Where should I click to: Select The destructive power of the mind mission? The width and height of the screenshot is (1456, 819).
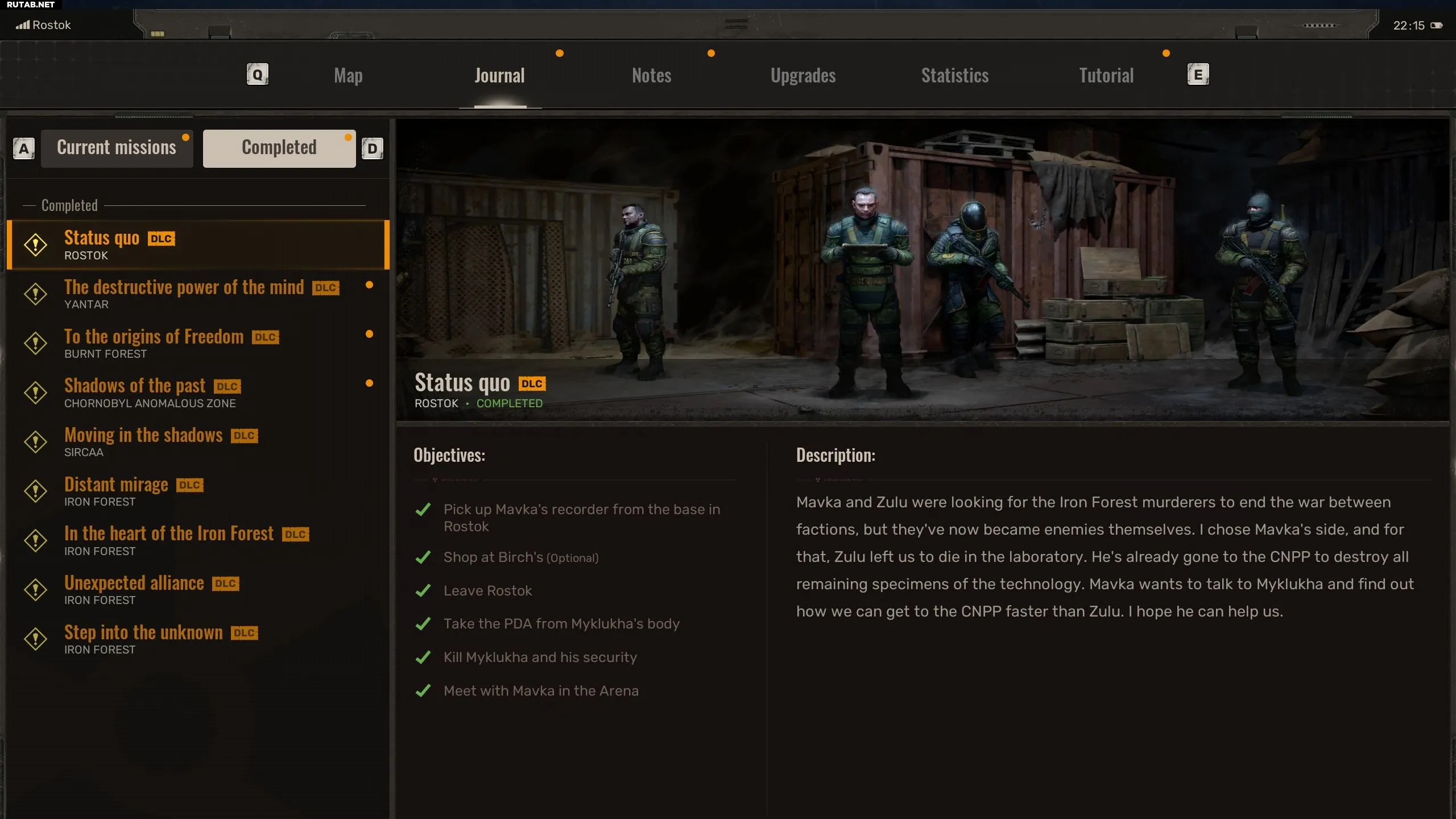point(198,294)
